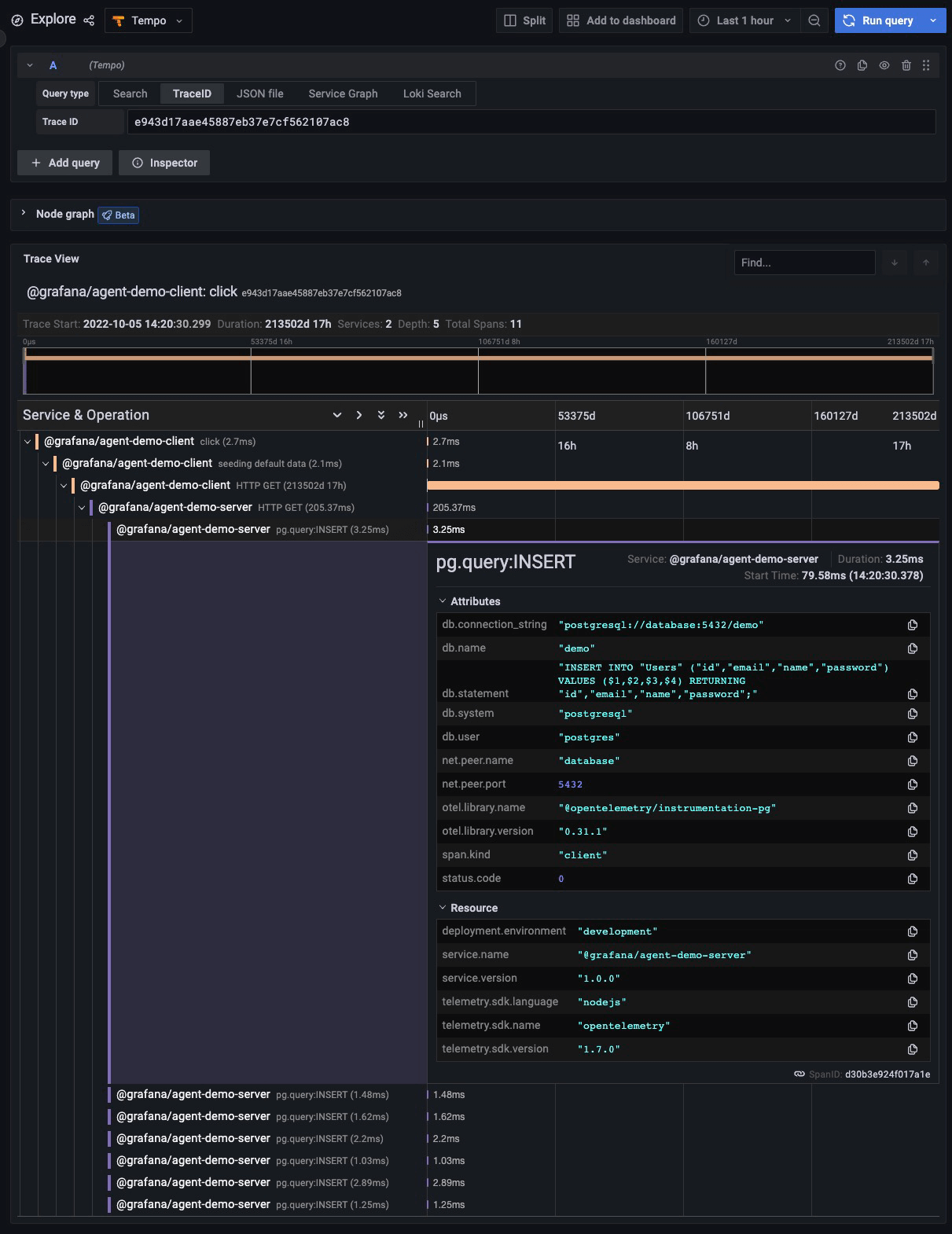This screenshot has width=952, height=1234.
Task: Delete query A using trash icon
Action: tap(906, 65)
